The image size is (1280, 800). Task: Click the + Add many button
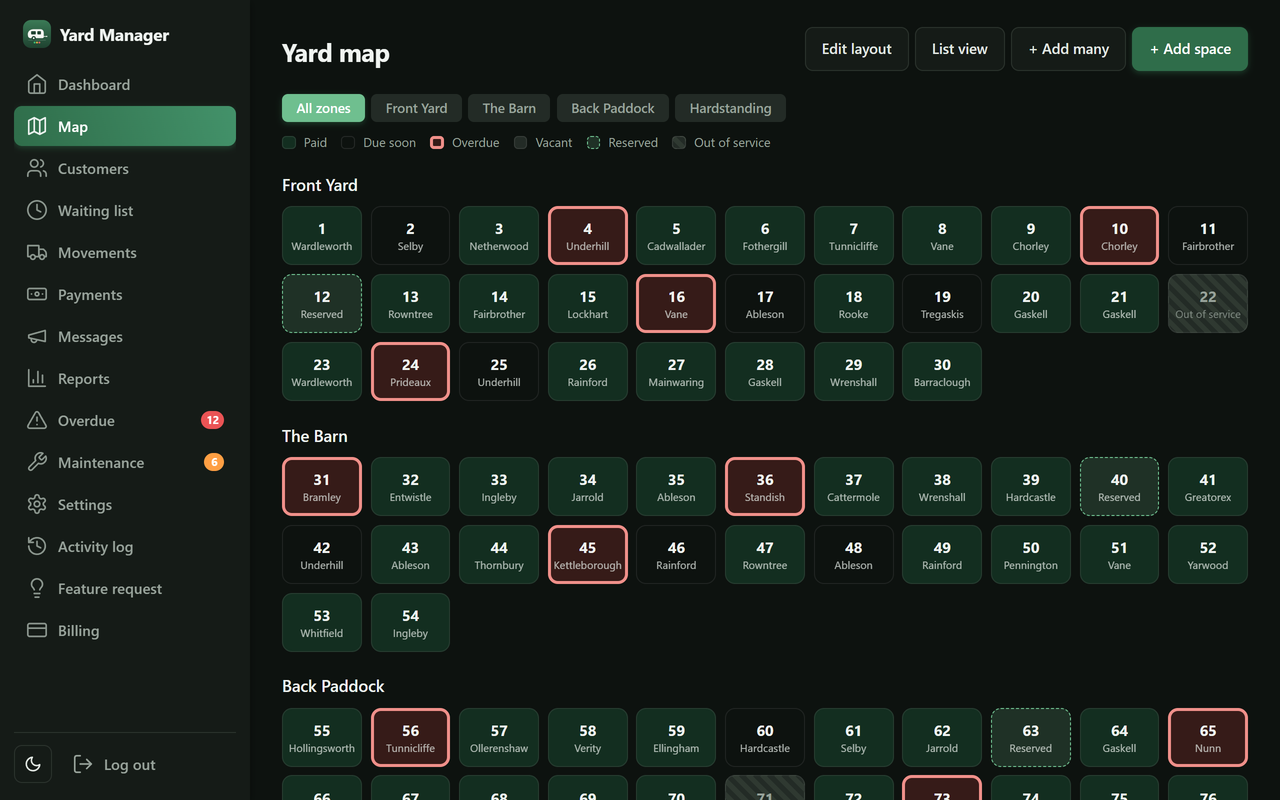click(x=1068, y=49)
